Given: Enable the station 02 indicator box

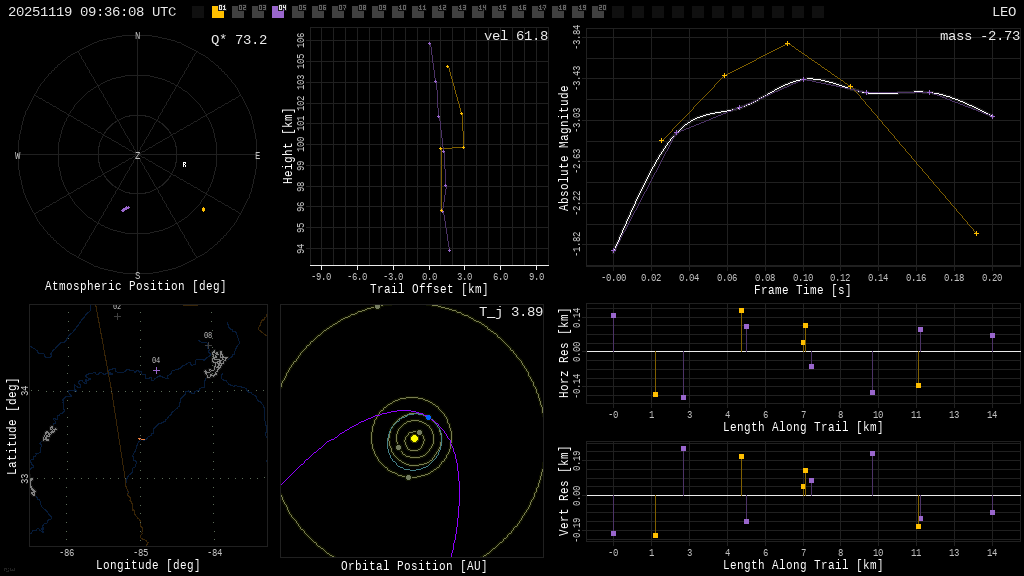Looking at the screenshot, I should pyautogui.click(x=238, y=12).
